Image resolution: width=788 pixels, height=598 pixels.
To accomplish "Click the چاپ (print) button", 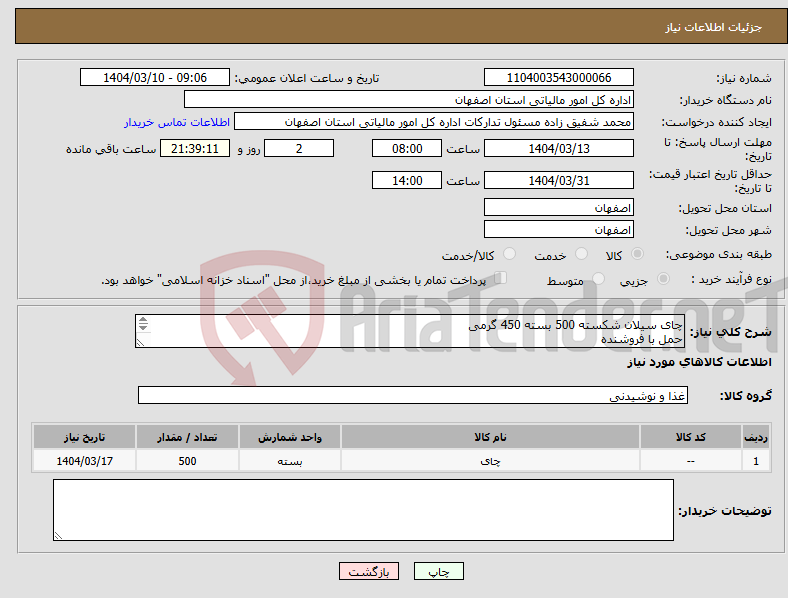I will pos(439,571).
